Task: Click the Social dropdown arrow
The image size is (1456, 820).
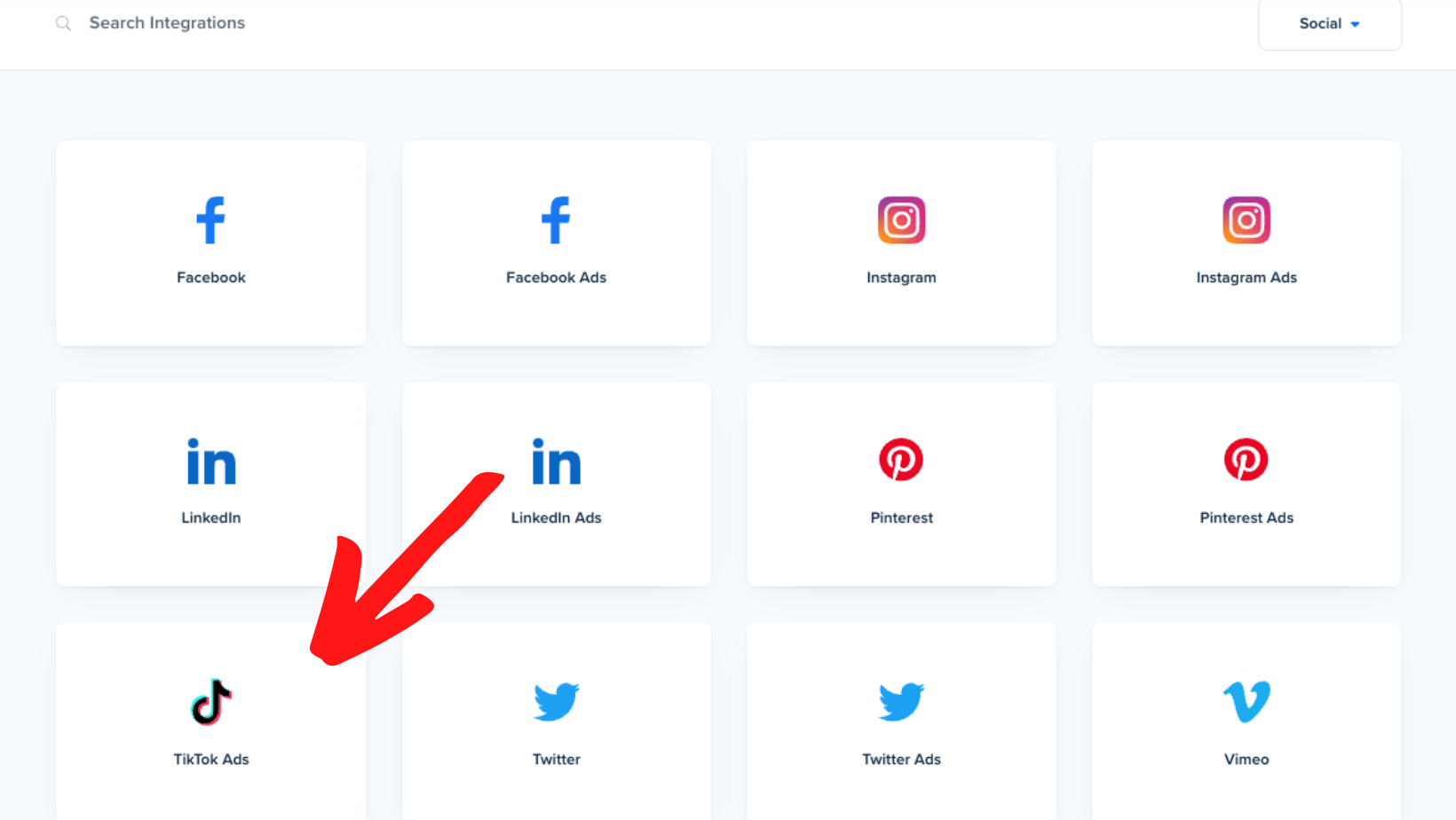Action: click(x=1355, y=25)
